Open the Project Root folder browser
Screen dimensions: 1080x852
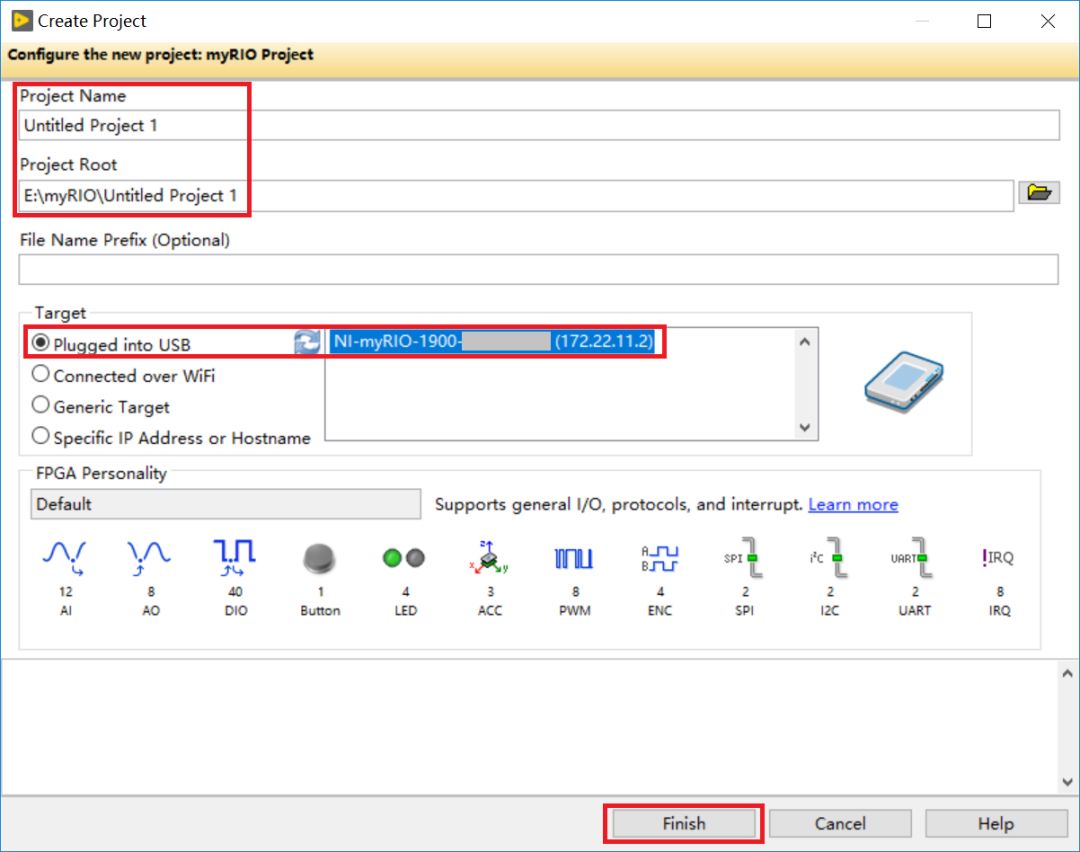pyautogui.click(x=1040, y=194)
